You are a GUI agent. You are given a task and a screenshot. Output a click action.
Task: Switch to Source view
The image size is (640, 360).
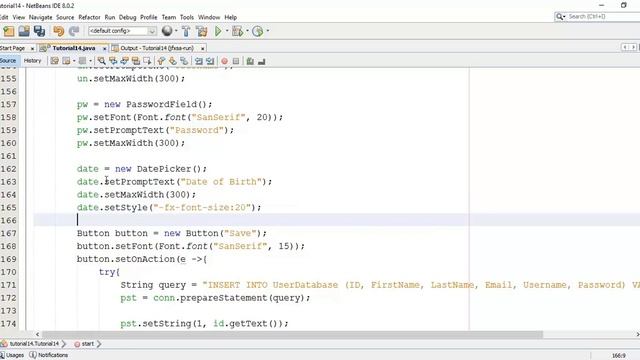[x=8, y=61]
